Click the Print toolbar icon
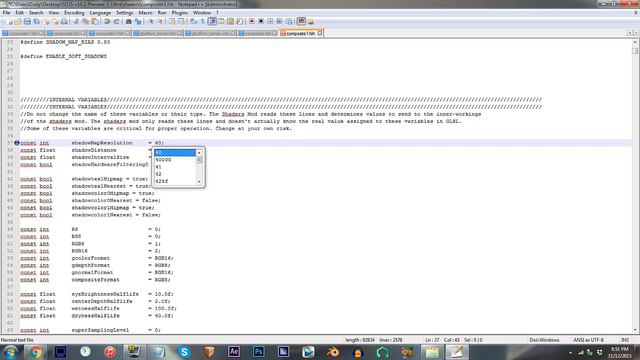The image size is (640, 360). [64, 21]
